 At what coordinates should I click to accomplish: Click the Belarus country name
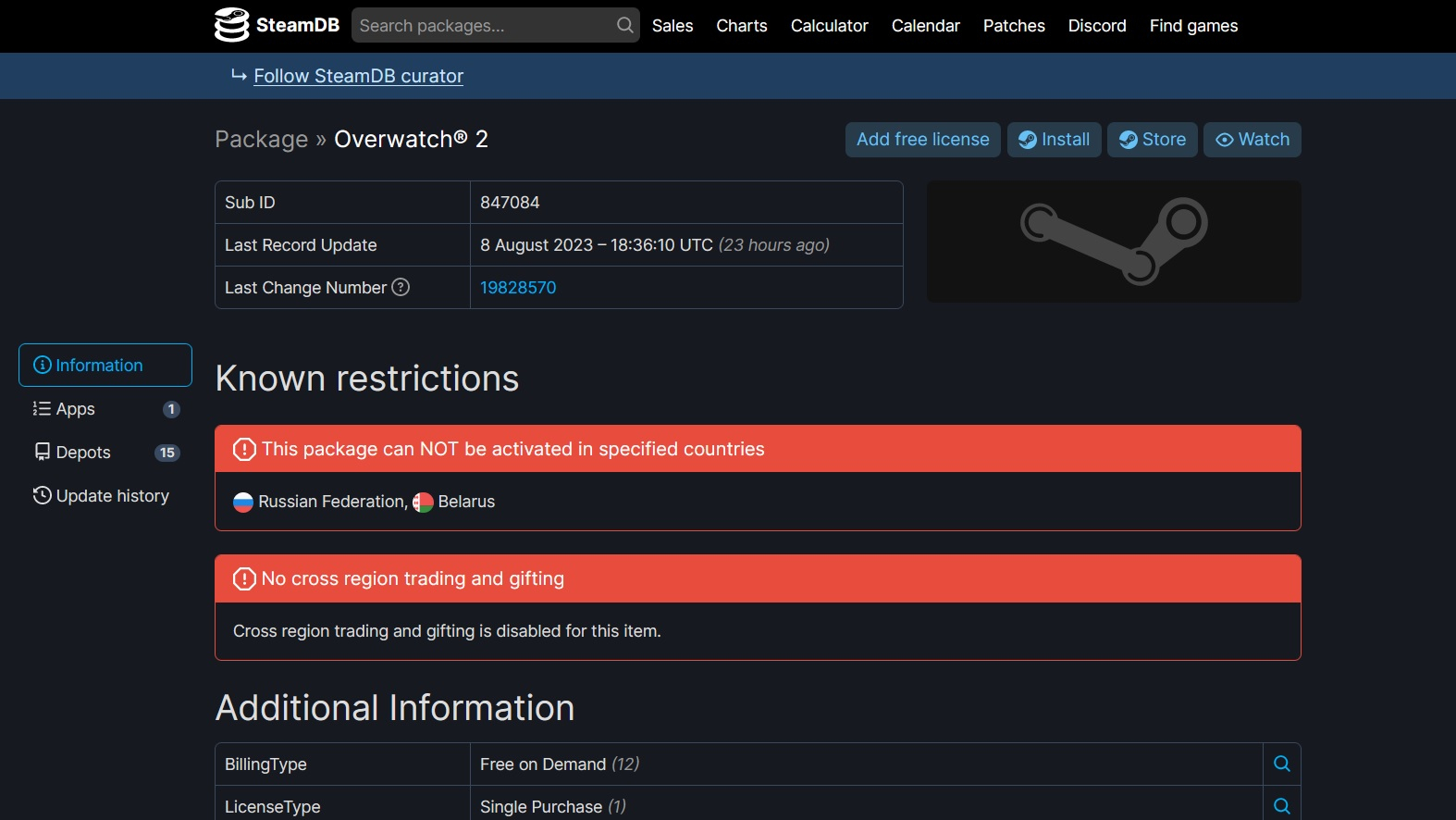click(x=466, y=502)
